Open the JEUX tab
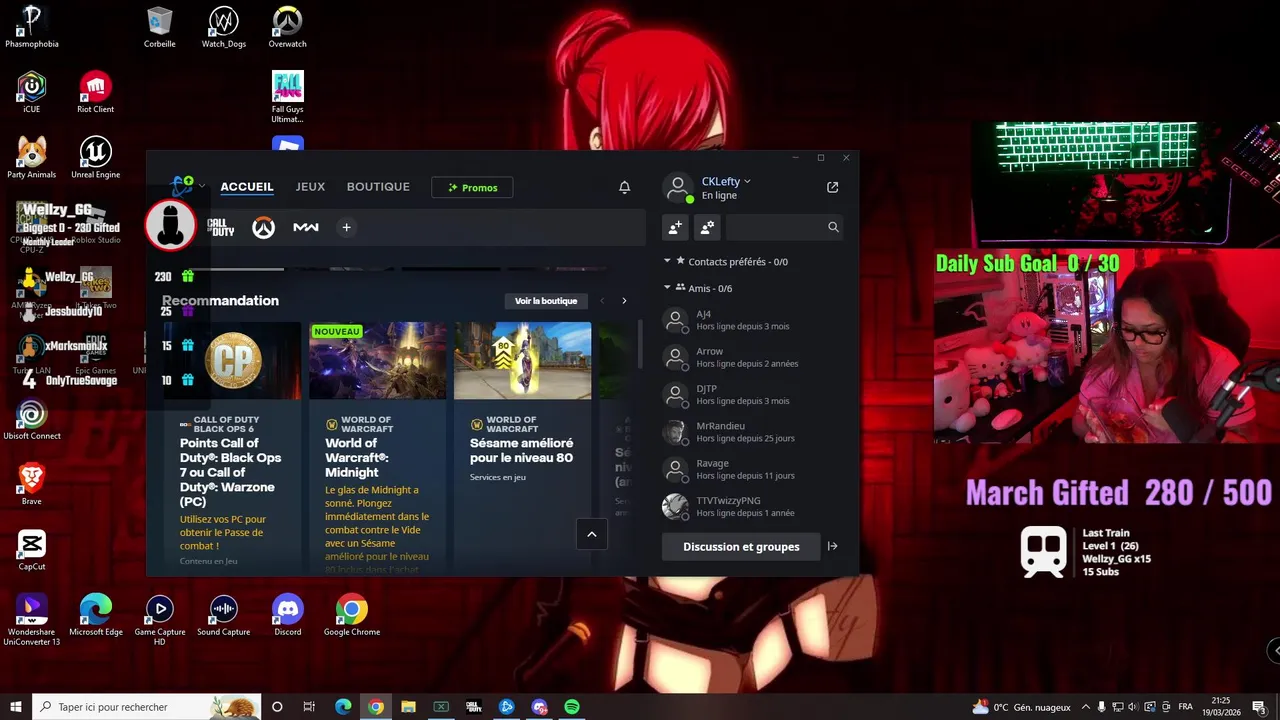1280x720 pixels. [310, 187]
